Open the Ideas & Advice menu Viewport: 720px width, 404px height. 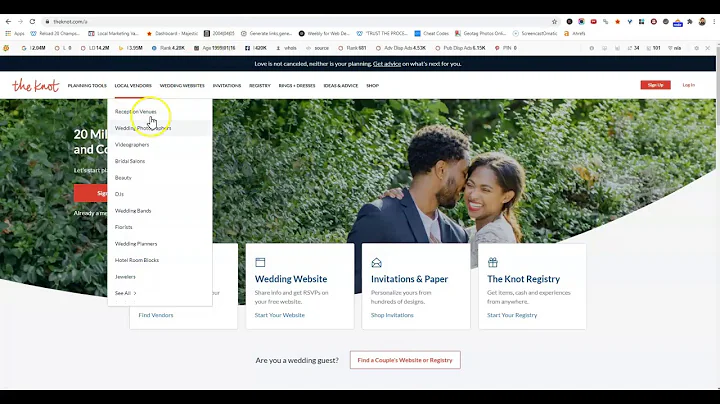(341, 86)
